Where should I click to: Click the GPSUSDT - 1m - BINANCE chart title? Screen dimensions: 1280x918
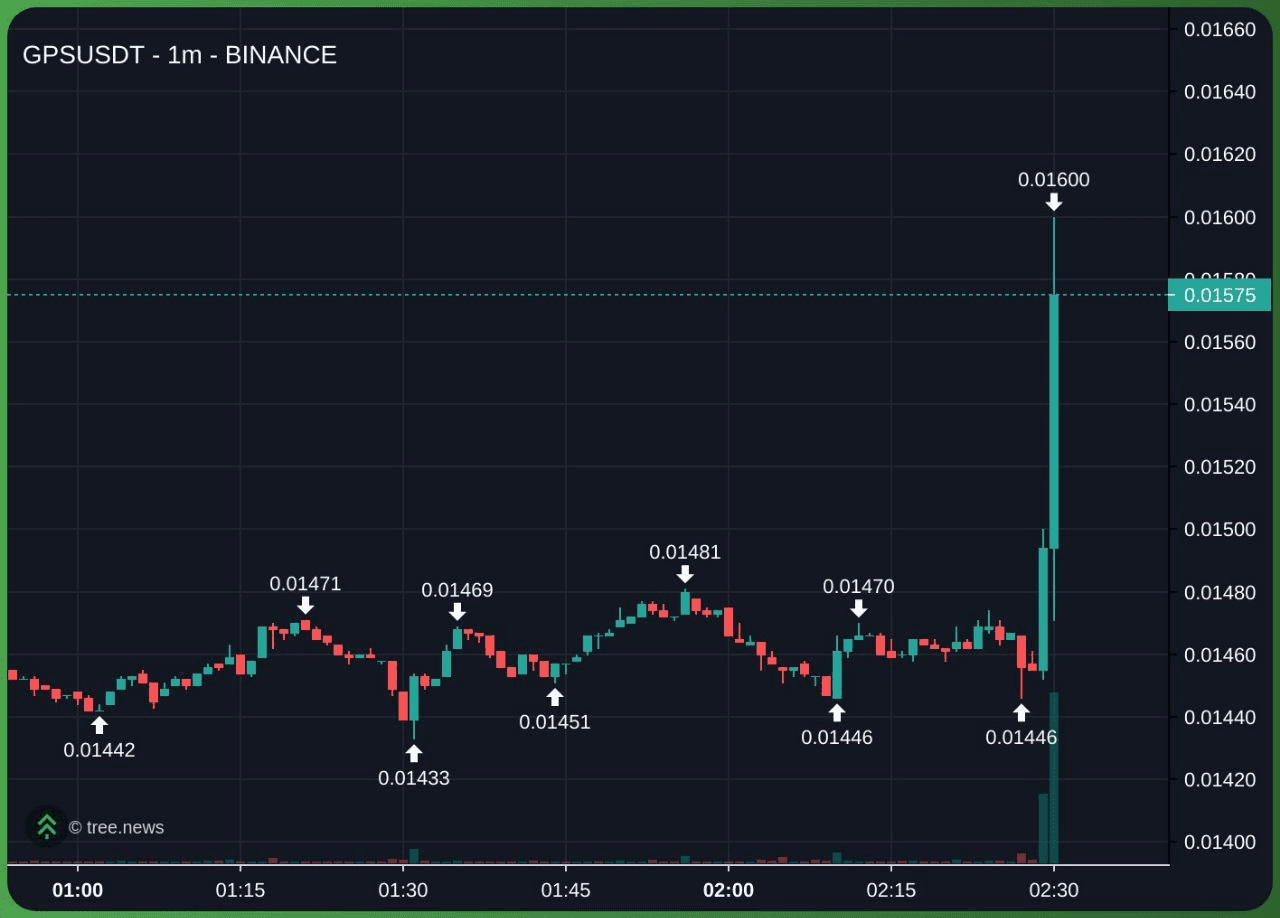click(x=180, y=55)
